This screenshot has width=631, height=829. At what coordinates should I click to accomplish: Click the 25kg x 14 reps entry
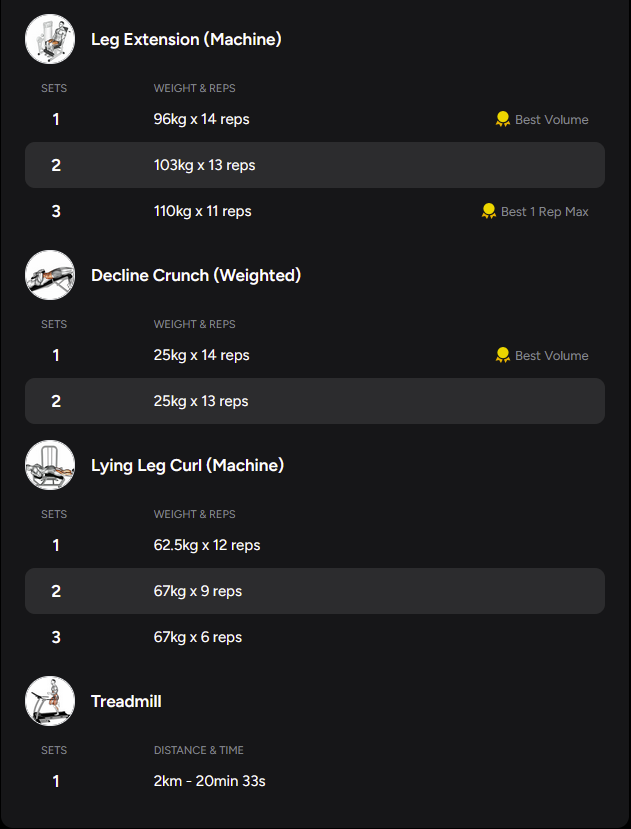(x=202, y=355)
